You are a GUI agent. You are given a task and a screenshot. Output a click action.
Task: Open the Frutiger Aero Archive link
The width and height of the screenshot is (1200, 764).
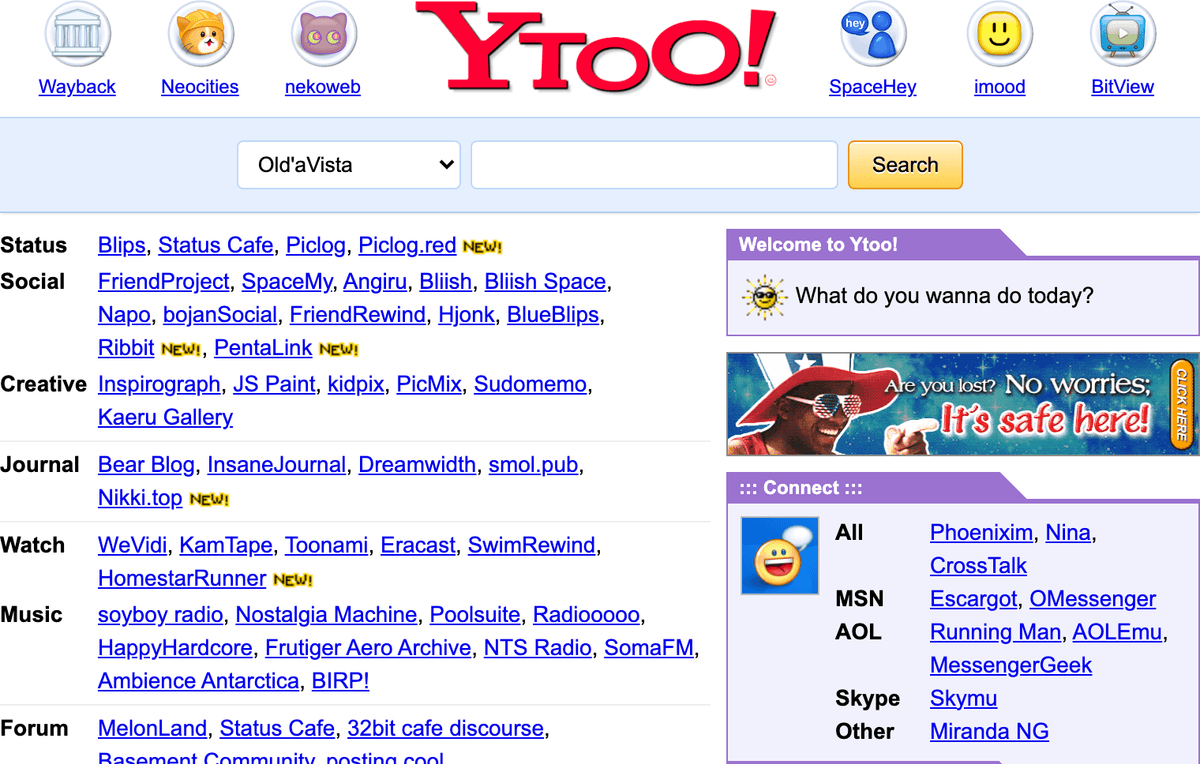pos(368,648)
